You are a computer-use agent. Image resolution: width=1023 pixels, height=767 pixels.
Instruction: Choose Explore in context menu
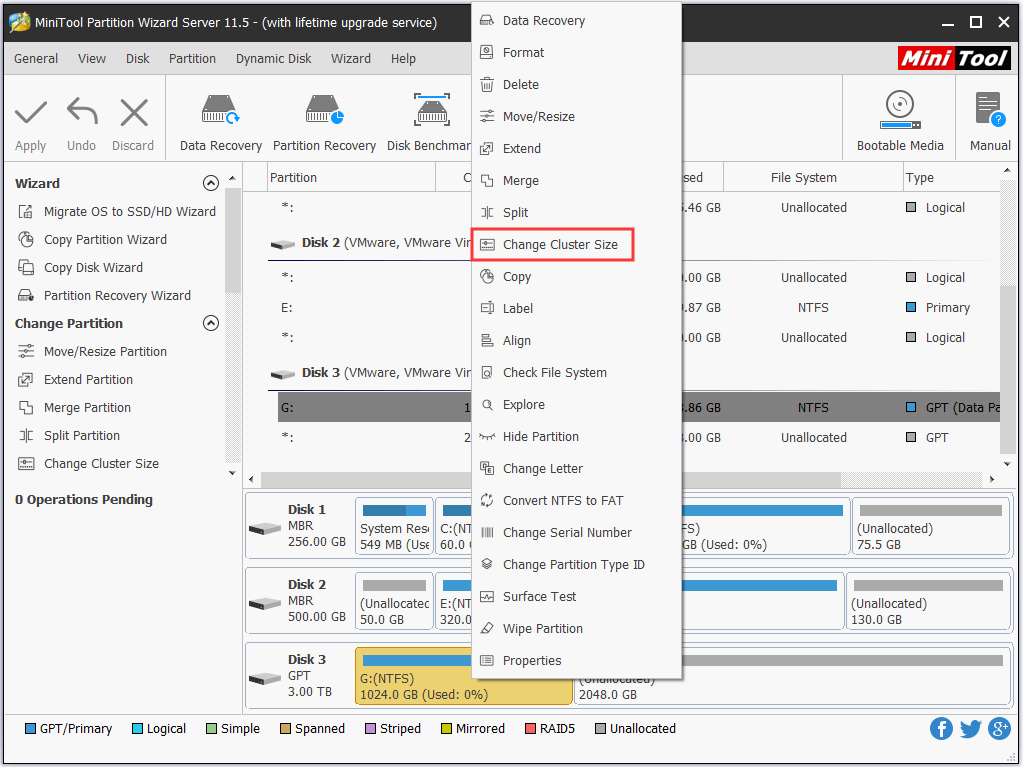point(577,404)
